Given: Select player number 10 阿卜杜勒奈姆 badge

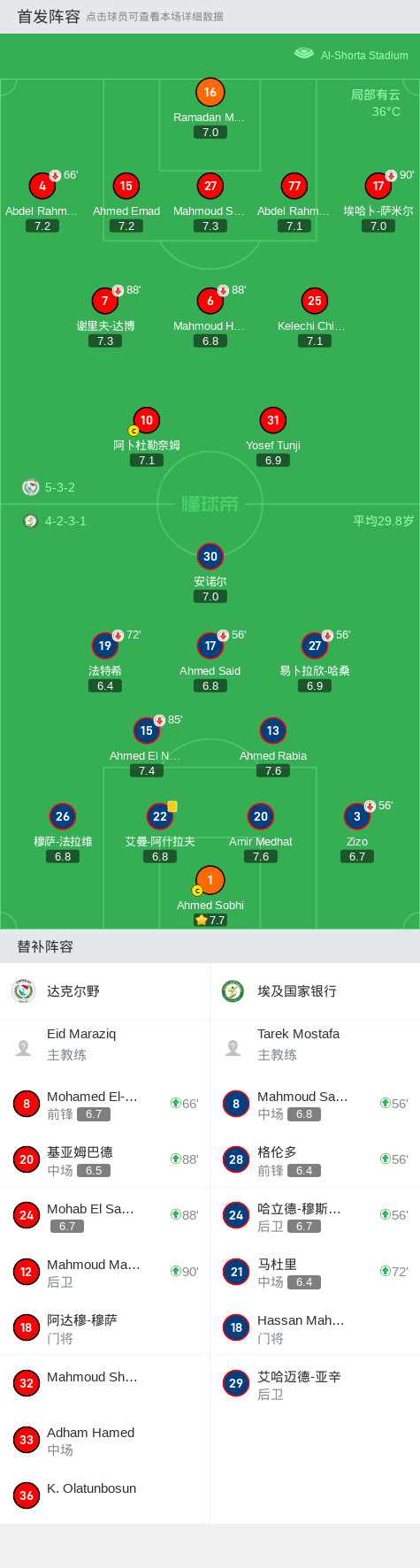Looking at the screenshot, I should coord(147,420).
